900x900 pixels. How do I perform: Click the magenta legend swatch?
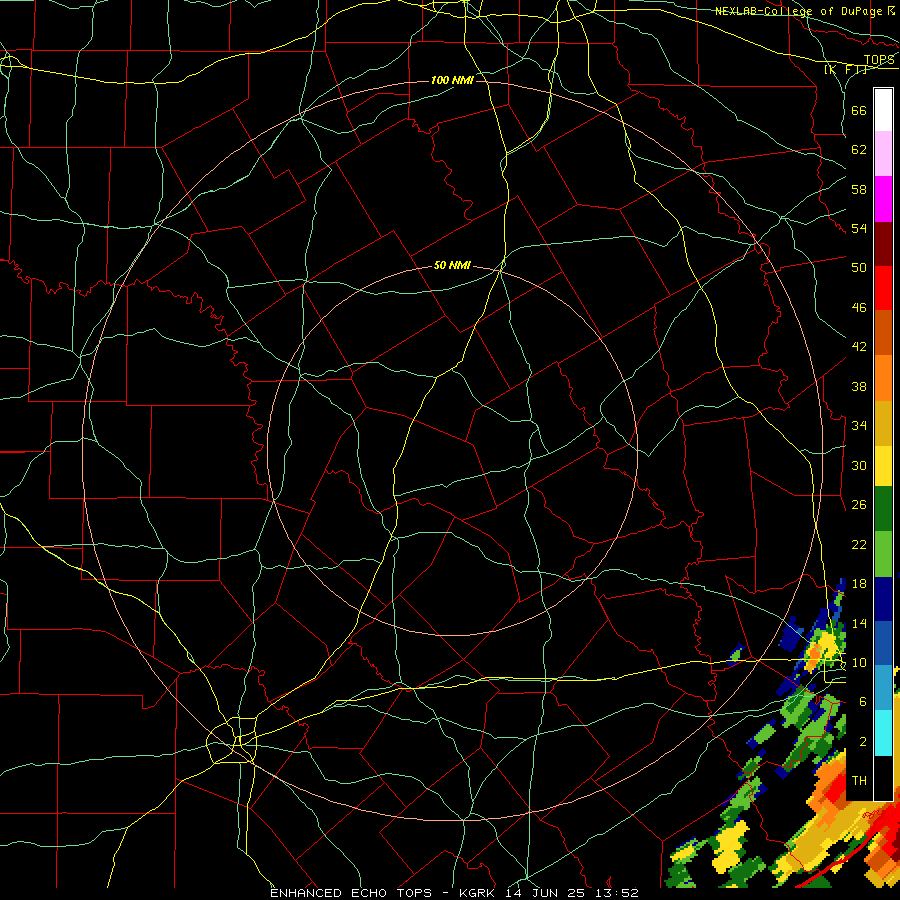pyautogui.click(x=883, y=199)
